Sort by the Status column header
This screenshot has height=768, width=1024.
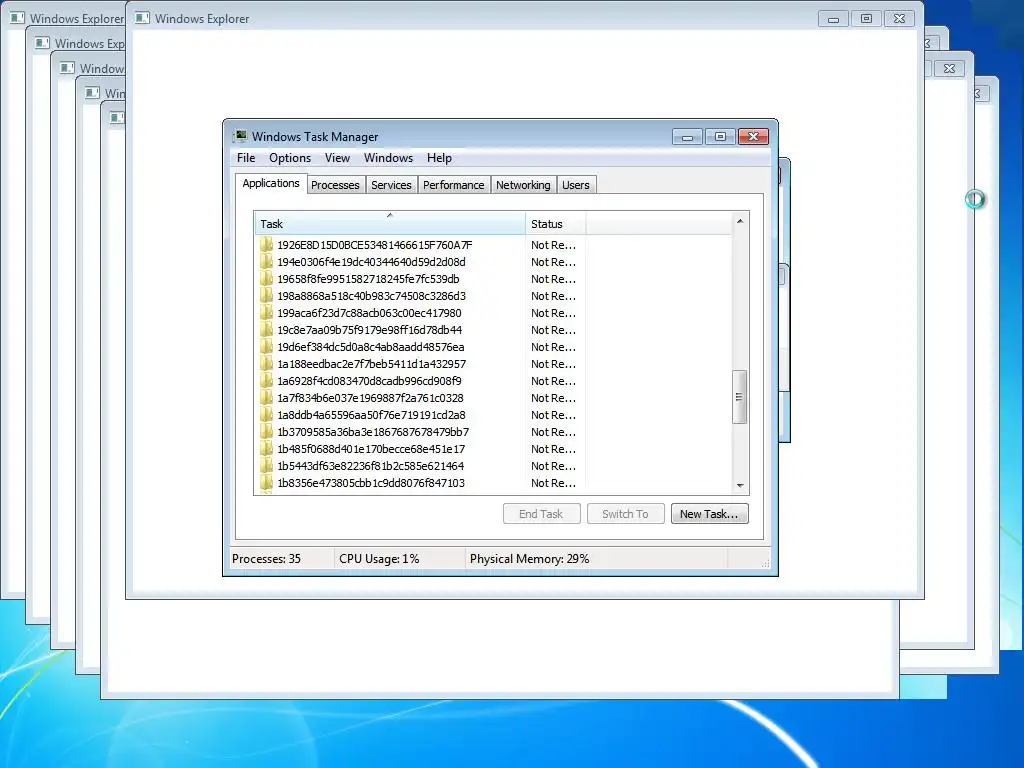click(556, 223)
